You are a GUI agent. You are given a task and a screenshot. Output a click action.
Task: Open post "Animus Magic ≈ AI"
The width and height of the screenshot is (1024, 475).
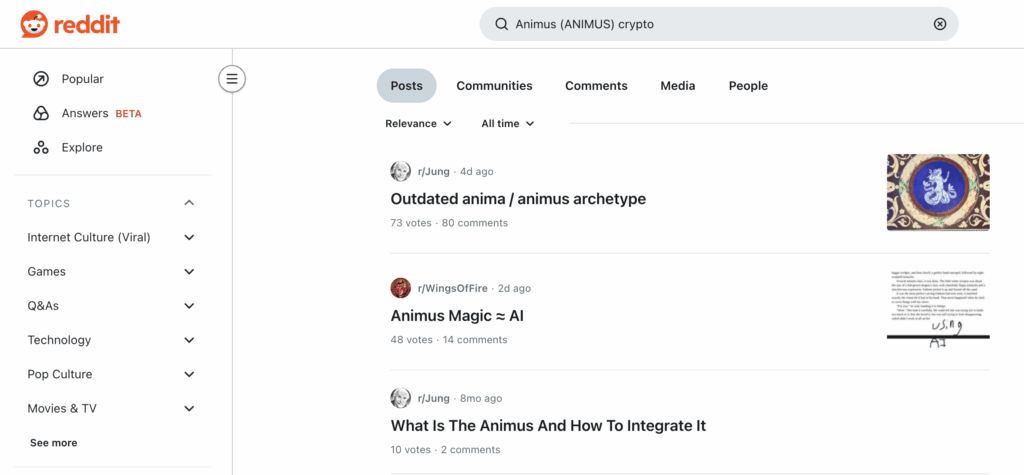click(x=457, y=316)
